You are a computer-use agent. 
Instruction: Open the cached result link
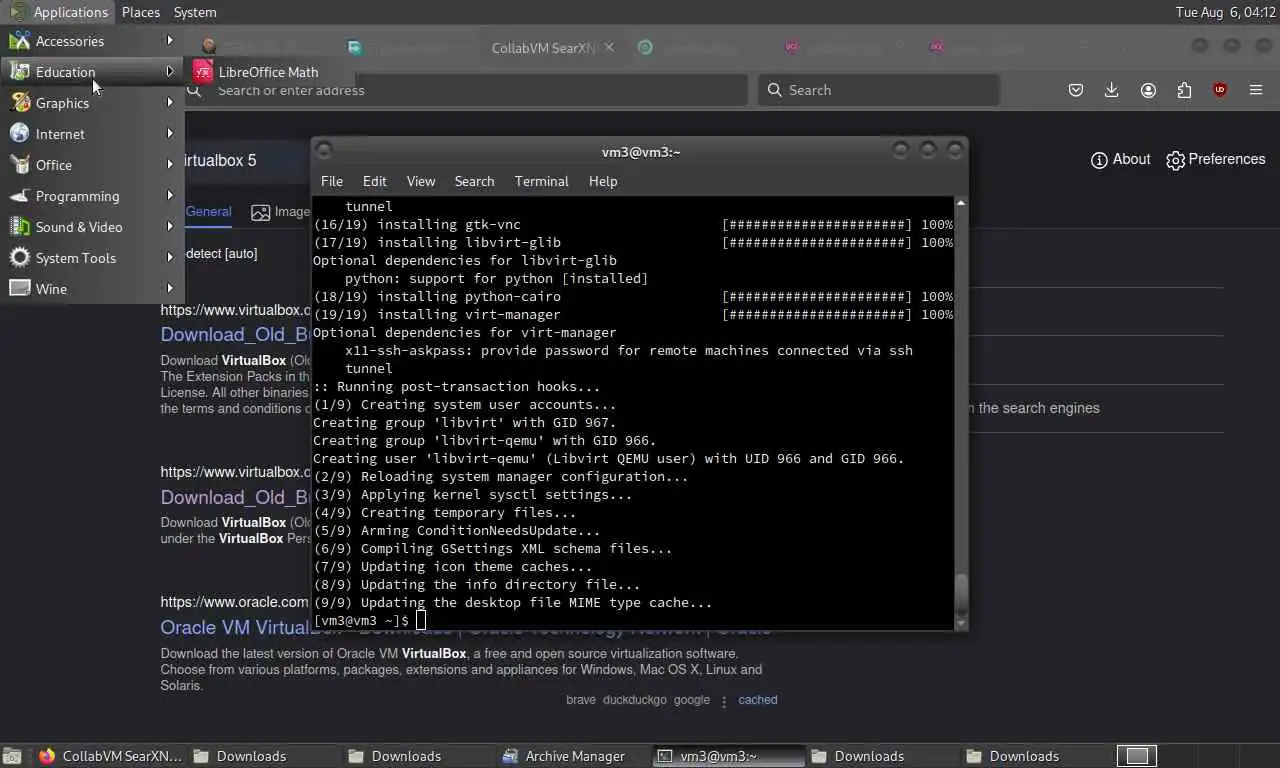pos(758,700)
